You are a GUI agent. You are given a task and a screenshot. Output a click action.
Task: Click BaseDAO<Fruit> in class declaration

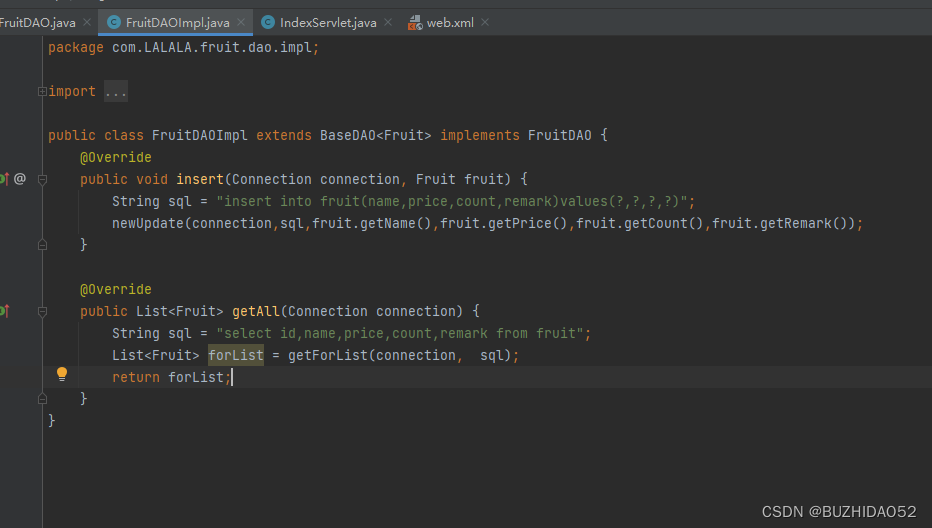[x=376, y=136]
